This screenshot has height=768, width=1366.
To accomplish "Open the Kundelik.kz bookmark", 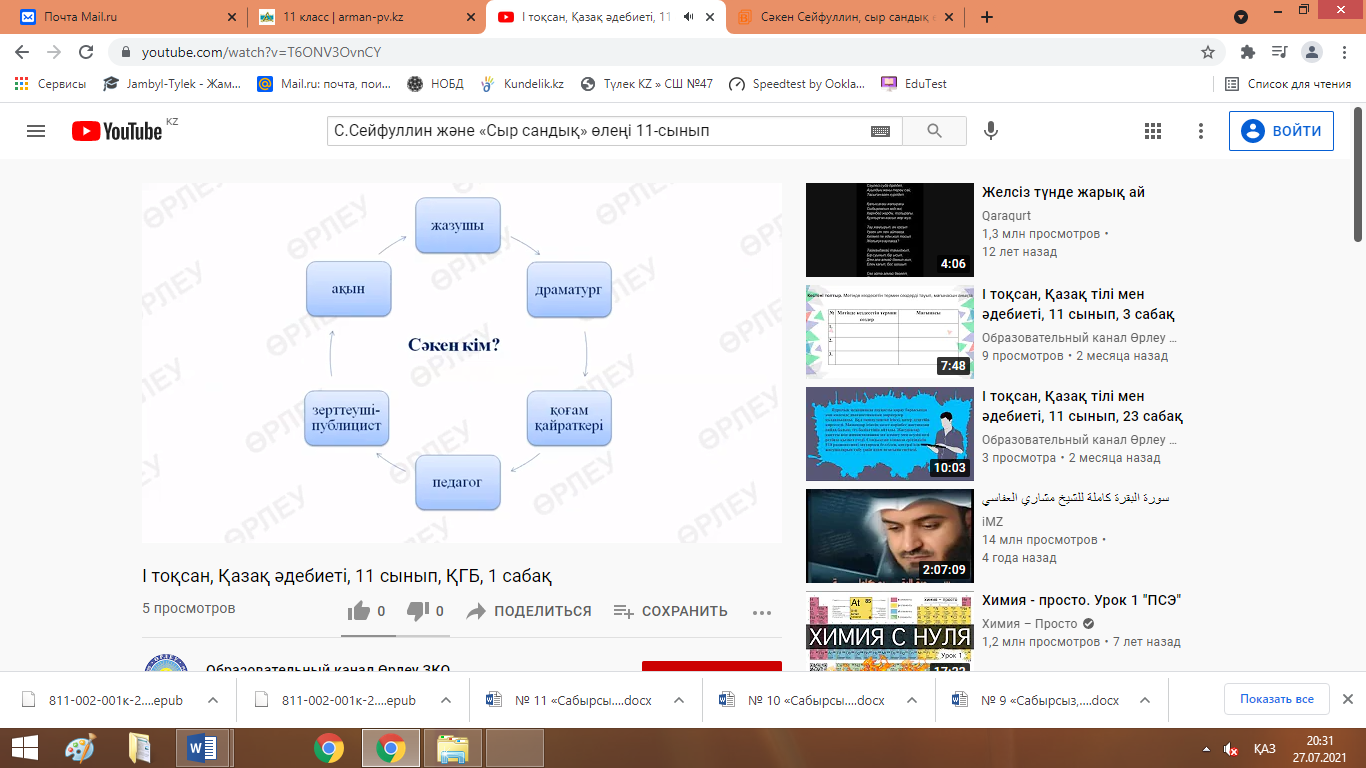I will tap(522, 84).
